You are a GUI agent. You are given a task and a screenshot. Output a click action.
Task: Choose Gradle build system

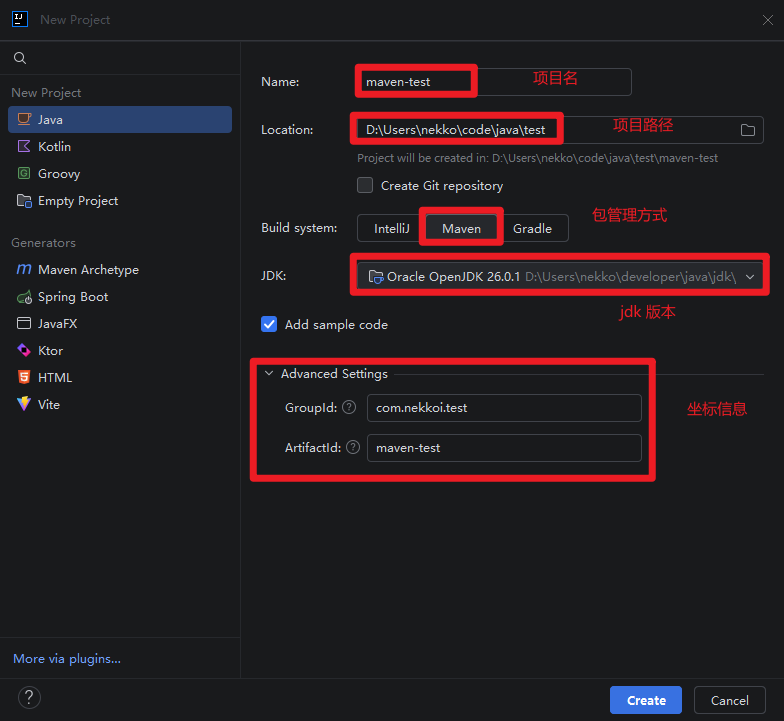(532, 228)
